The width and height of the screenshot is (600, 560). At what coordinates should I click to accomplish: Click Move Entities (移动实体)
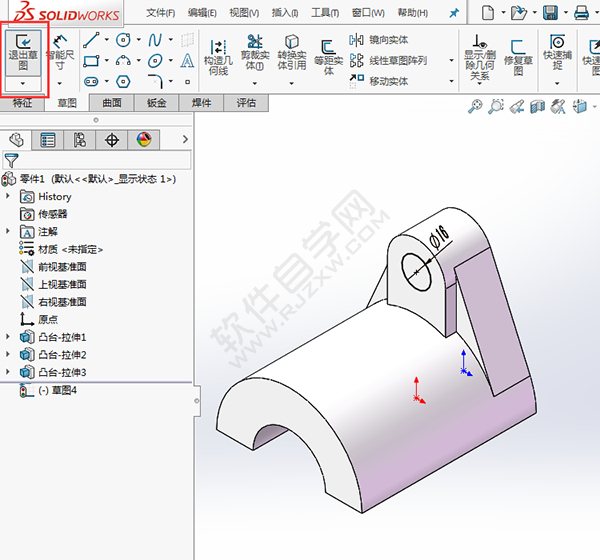(379, 81)
